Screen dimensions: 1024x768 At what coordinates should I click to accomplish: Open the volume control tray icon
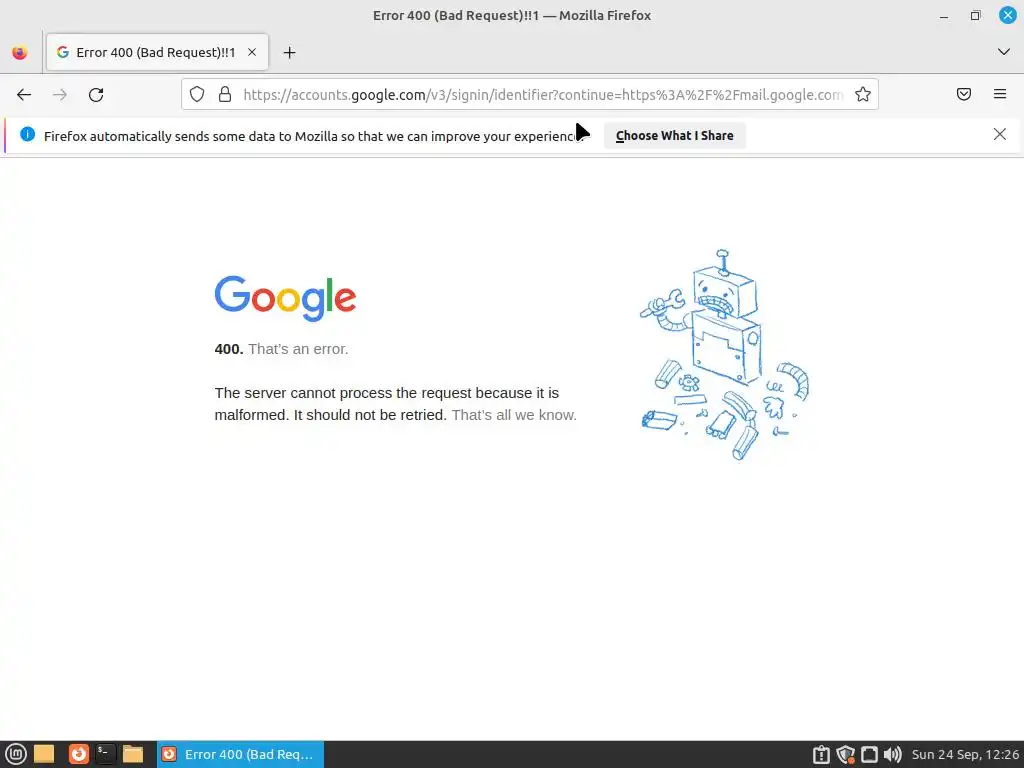[x=892, y=754]
